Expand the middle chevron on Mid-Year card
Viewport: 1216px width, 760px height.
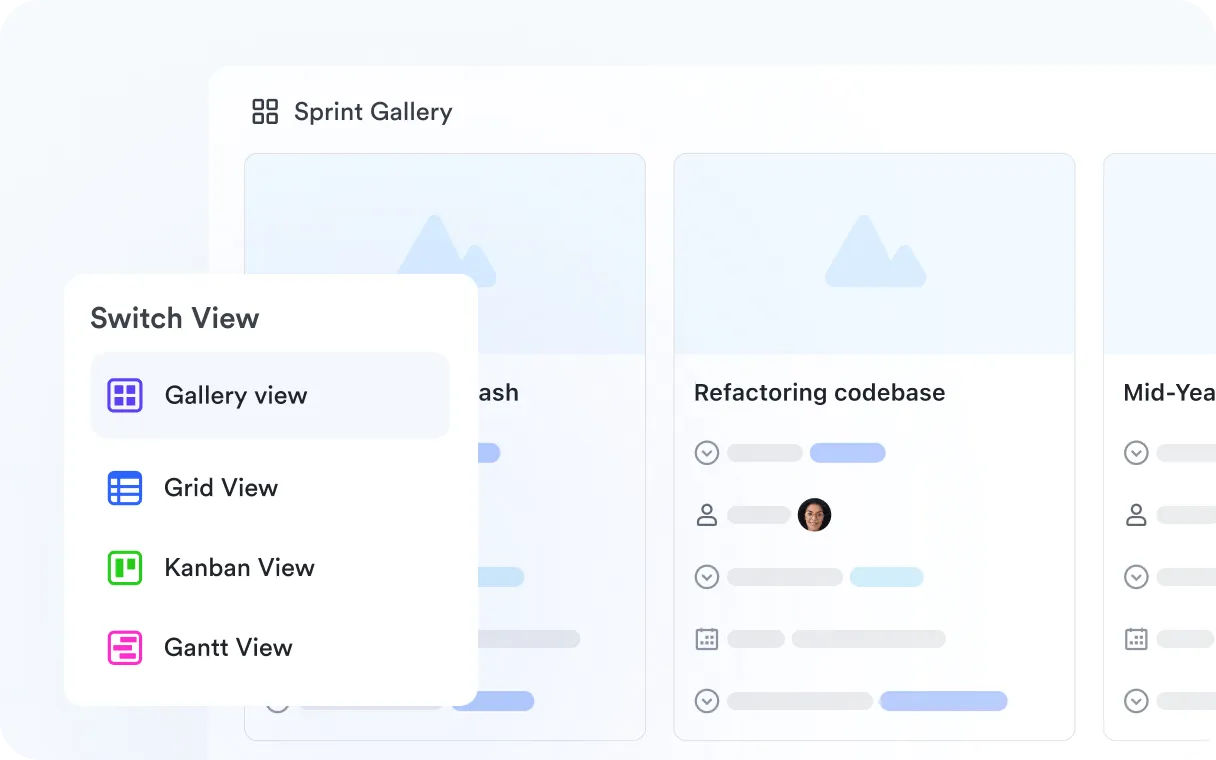click(1136, 577)
